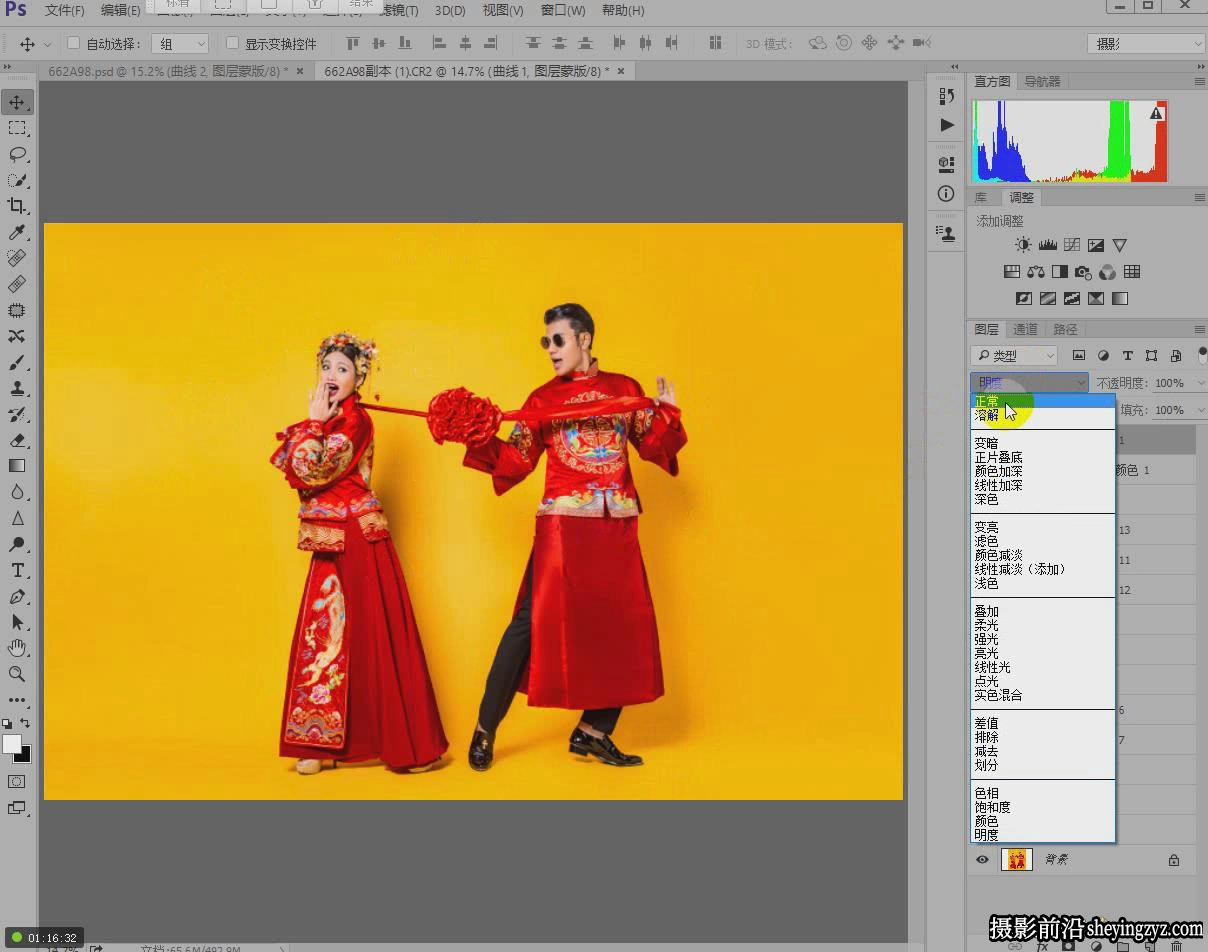Select the Quick Selection tool

click(17, 180)
